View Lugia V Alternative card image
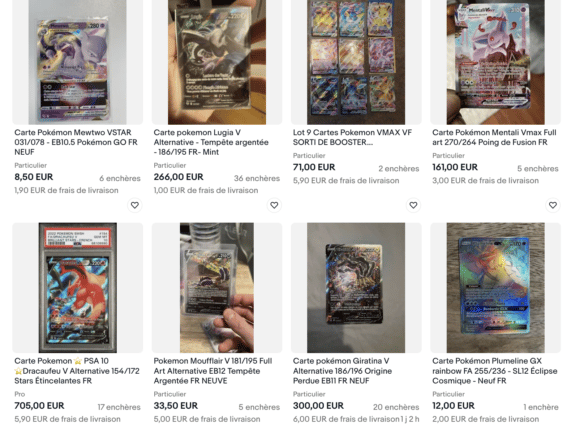The height and width of the screenshot is (425, 584). (217, 62)
